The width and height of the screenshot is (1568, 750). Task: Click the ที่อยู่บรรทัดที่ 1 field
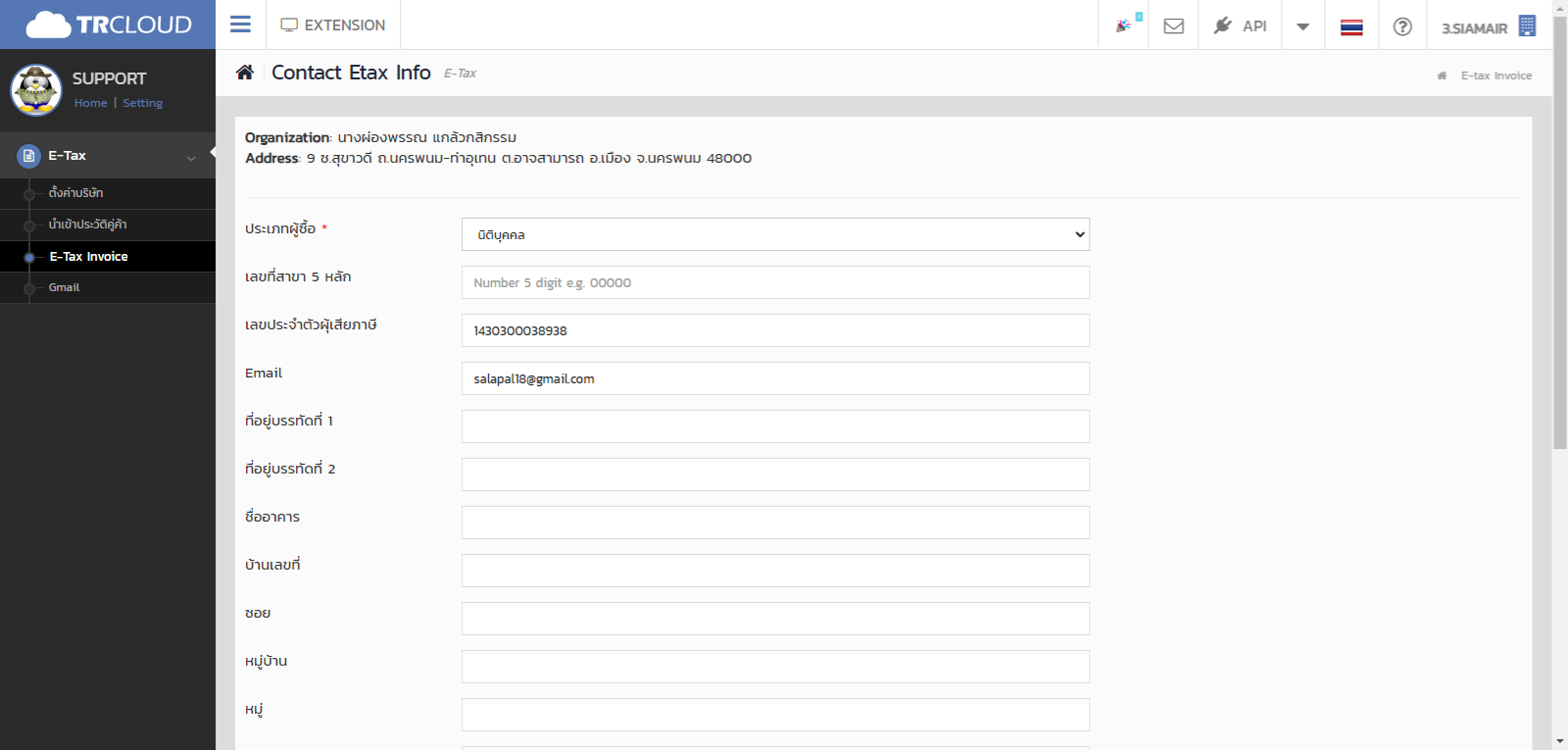tap(775, 426)
